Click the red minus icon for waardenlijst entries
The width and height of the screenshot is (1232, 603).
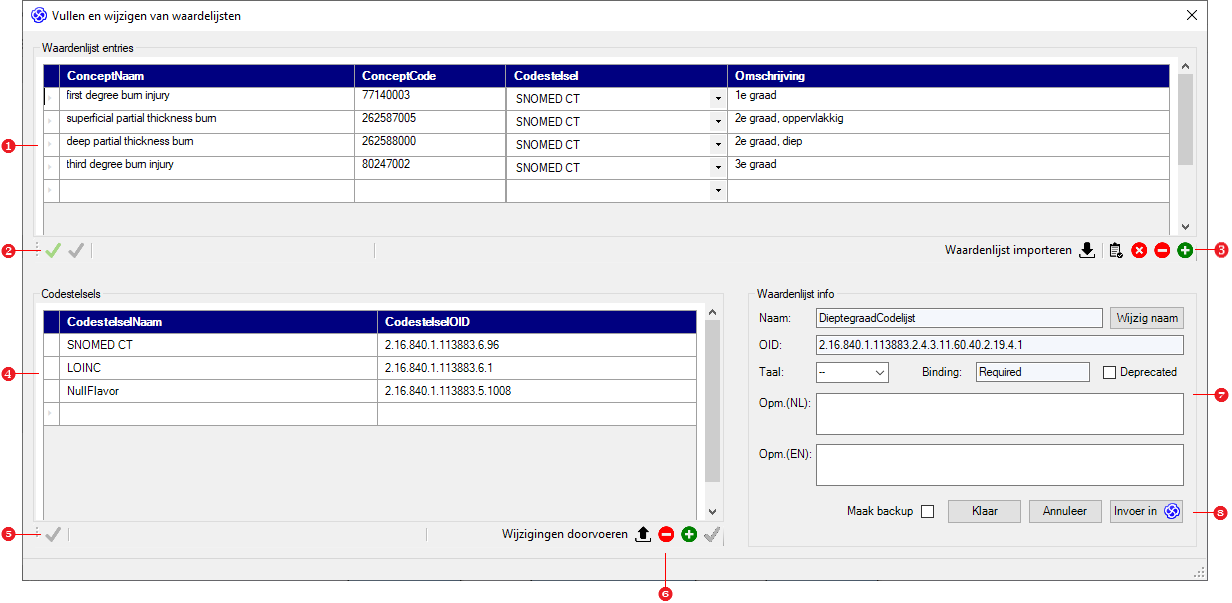click(x=1162, y=250)
